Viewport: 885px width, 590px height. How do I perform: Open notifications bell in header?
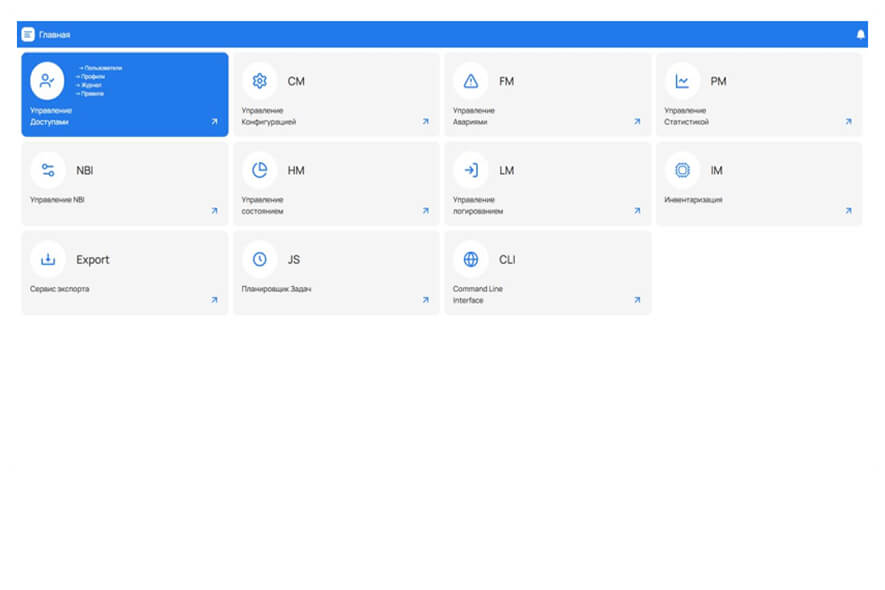860,35
